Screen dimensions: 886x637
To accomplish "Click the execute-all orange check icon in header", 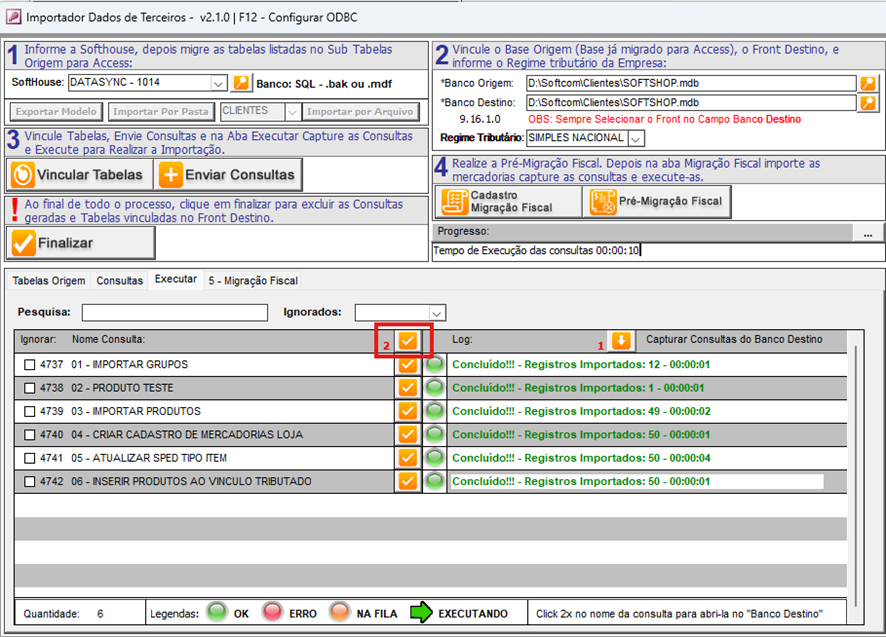I will coord(407,341).
